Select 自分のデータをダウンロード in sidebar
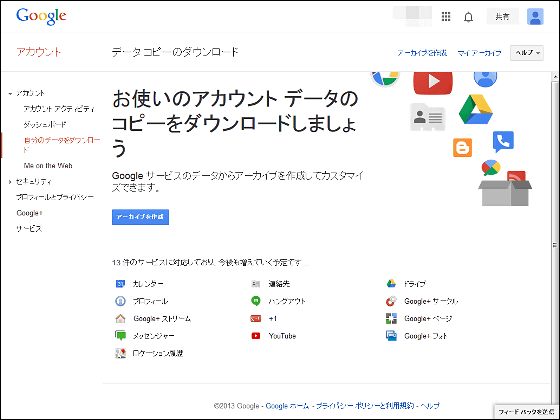Image resolution: width=560 pixels, height=420 pixels. 62,144
